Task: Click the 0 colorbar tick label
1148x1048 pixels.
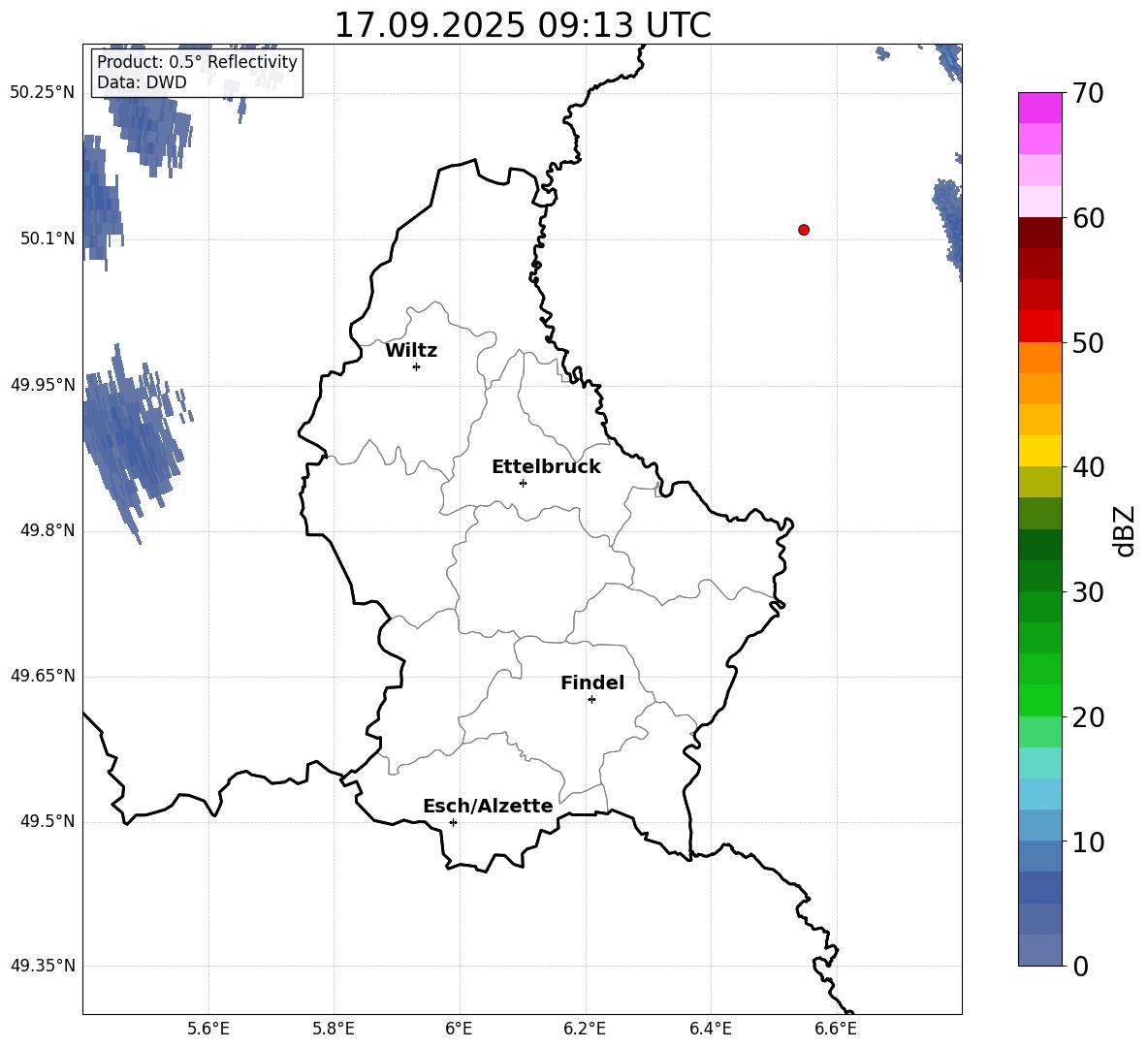Action: pos(1080,967)
